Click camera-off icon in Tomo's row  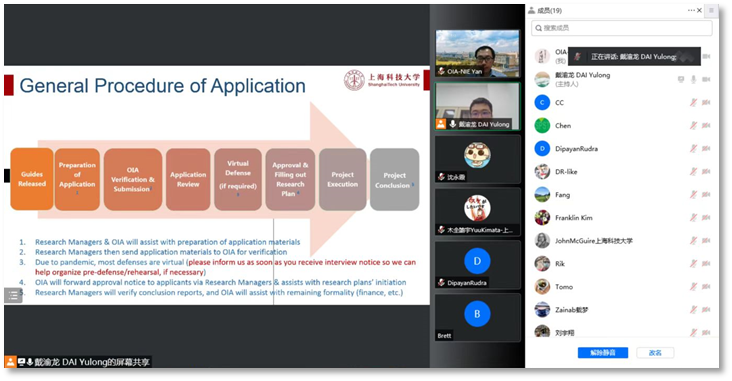[706, 286]
